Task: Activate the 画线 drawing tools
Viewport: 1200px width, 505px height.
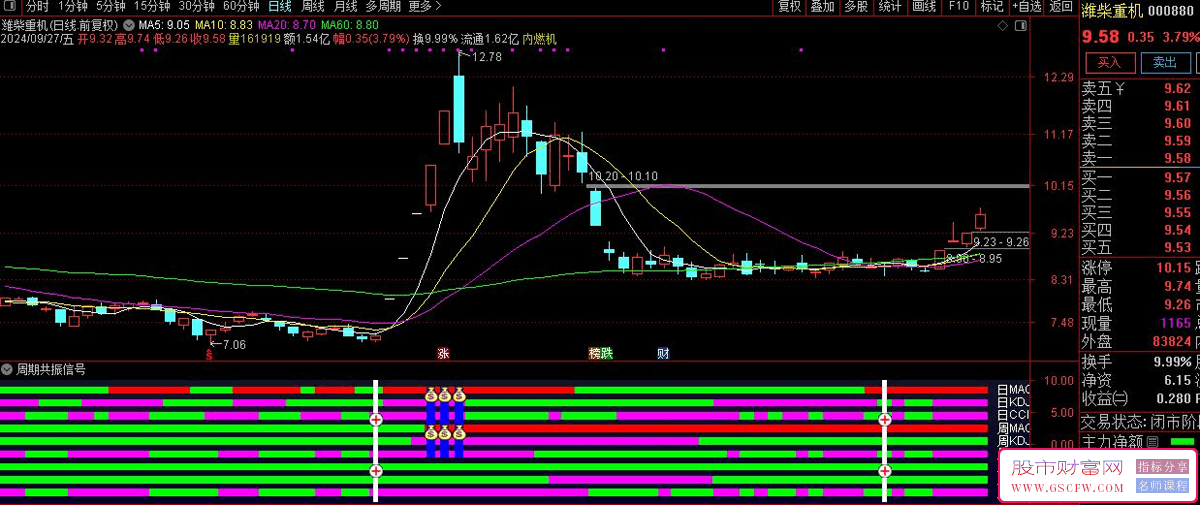Action: click(924, 7)
